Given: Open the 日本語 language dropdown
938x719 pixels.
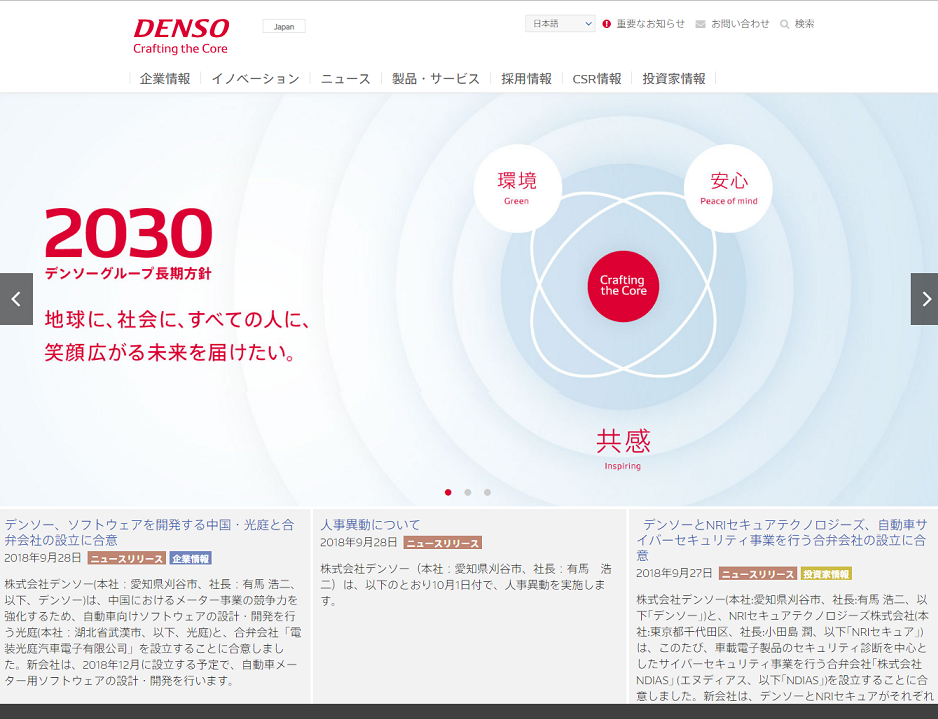Looking at the screenshot, I should (x=560, y=23).
